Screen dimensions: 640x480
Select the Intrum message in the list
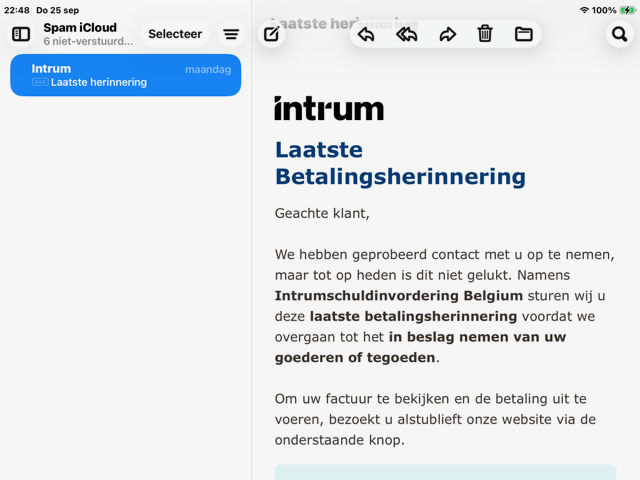click(x=126, y=75)
